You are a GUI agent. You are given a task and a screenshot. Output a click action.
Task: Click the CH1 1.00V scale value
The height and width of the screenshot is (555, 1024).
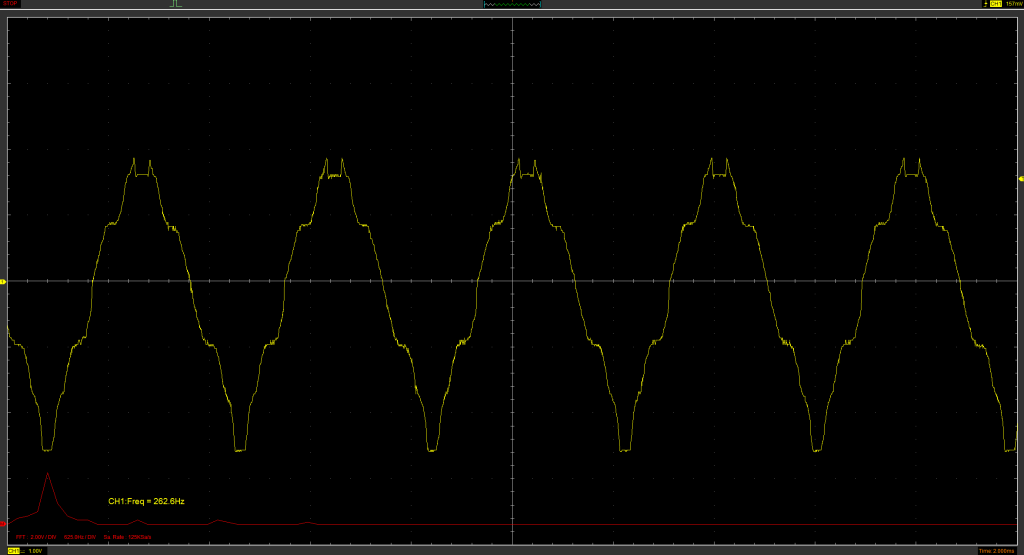pos(35,550)
